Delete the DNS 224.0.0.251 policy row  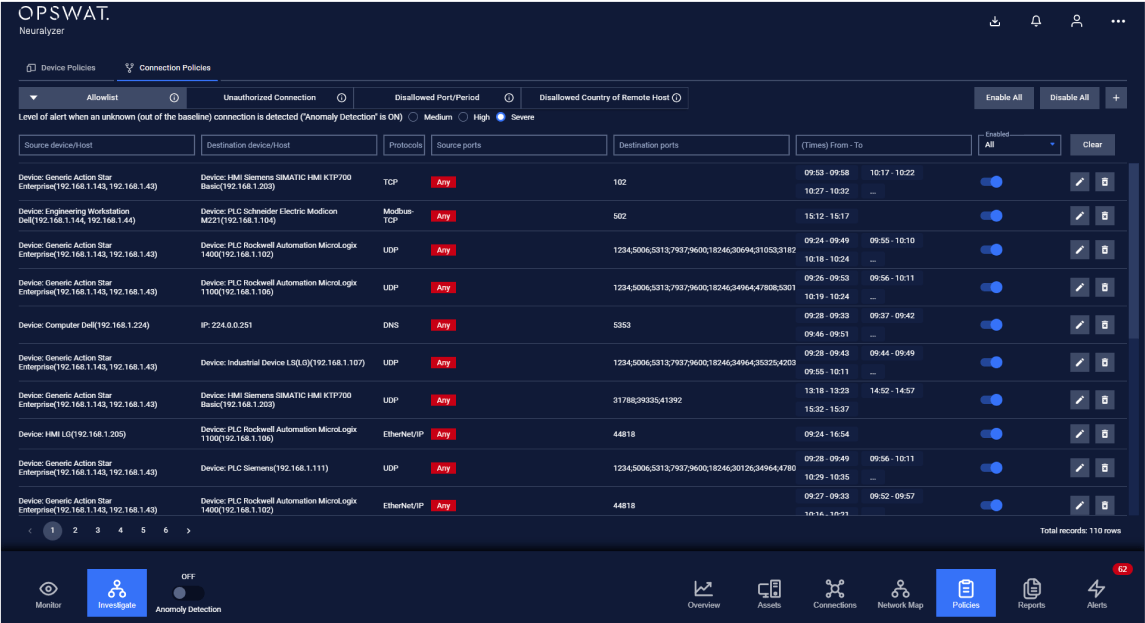point(1105,325)
